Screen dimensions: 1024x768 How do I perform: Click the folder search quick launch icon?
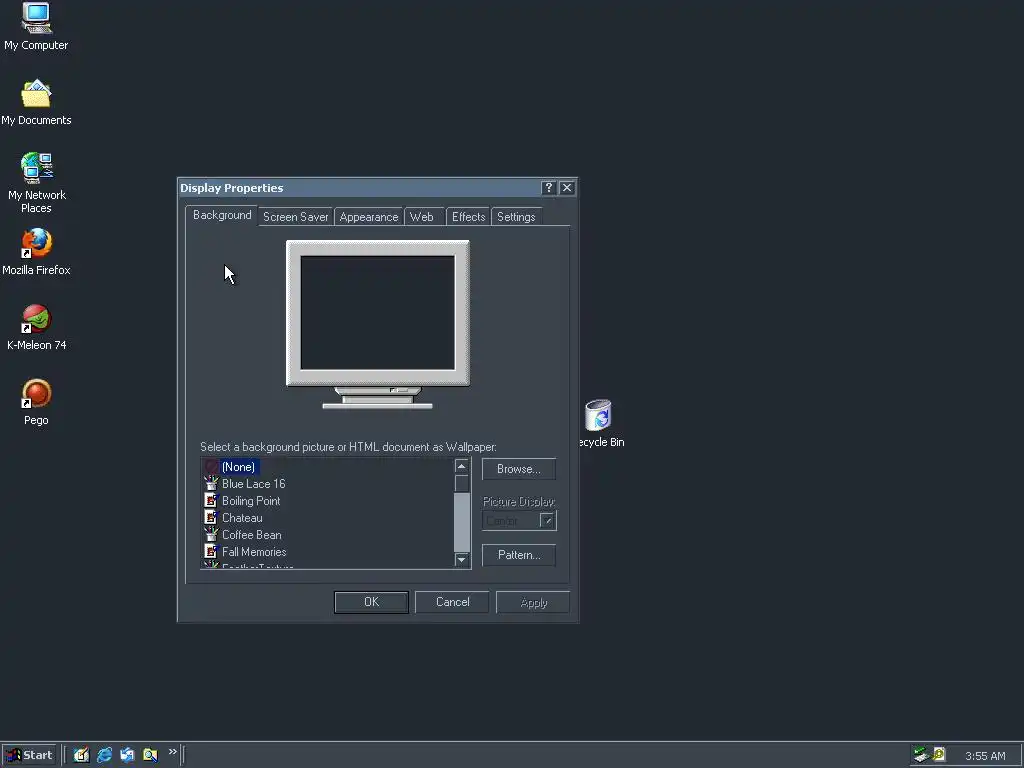point(150,755)
